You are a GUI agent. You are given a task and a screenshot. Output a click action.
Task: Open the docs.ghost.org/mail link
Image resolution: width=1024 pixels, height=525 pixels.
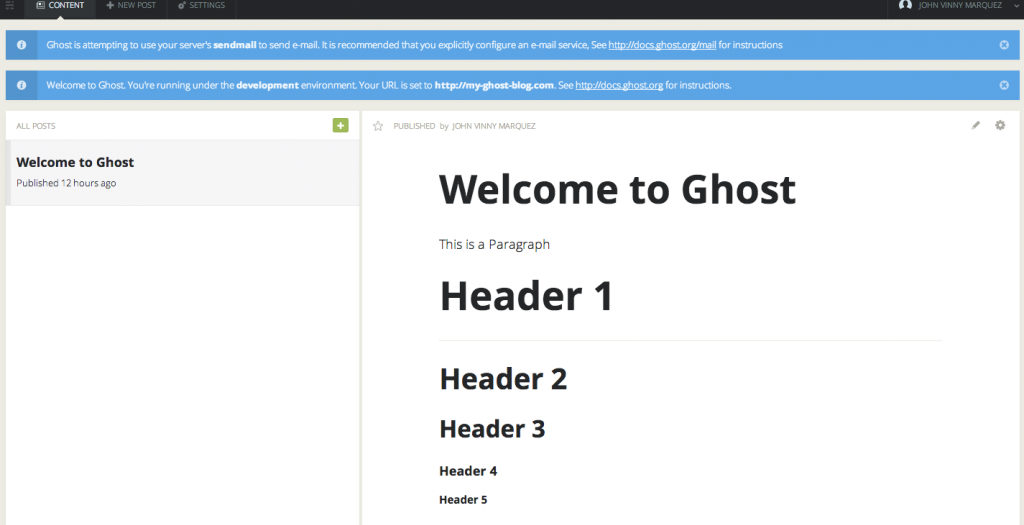coord(662,45)
